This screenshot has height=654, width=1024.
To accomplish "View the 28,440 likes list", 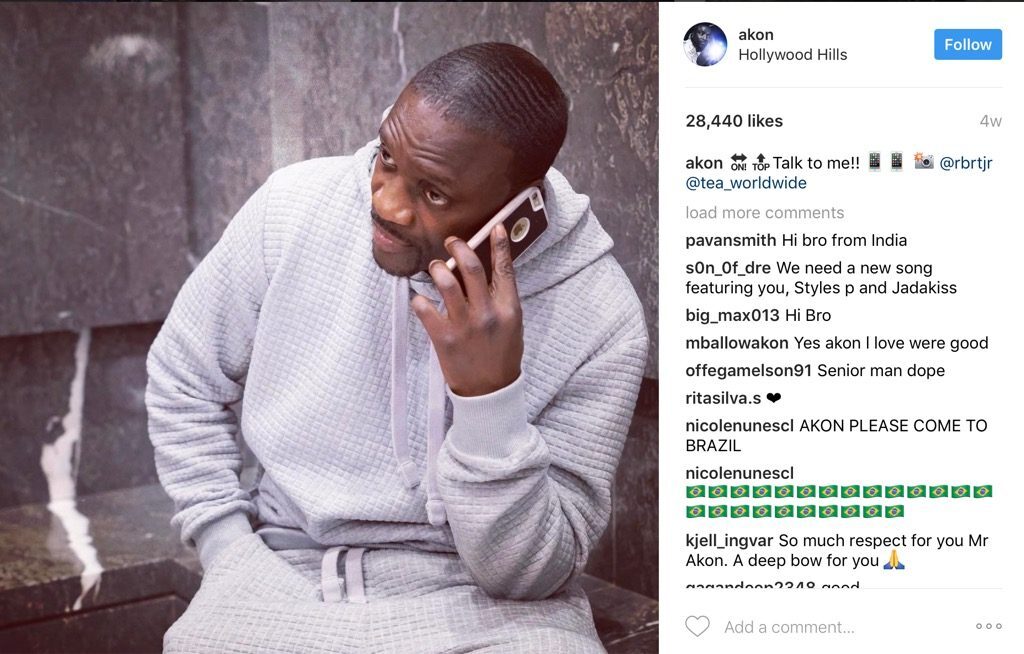I will coord(734,121).
